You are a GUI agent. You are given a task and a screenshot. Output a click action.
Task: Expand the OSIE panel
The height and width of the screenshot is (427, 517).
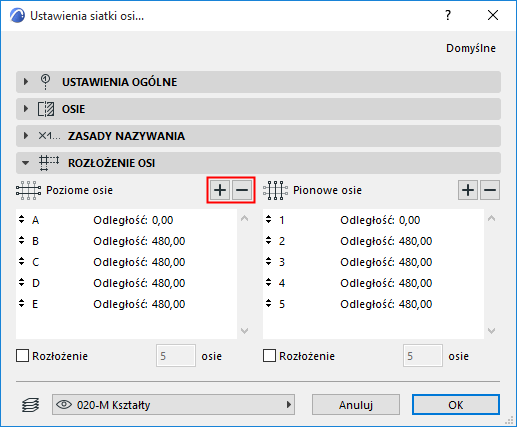26,109
